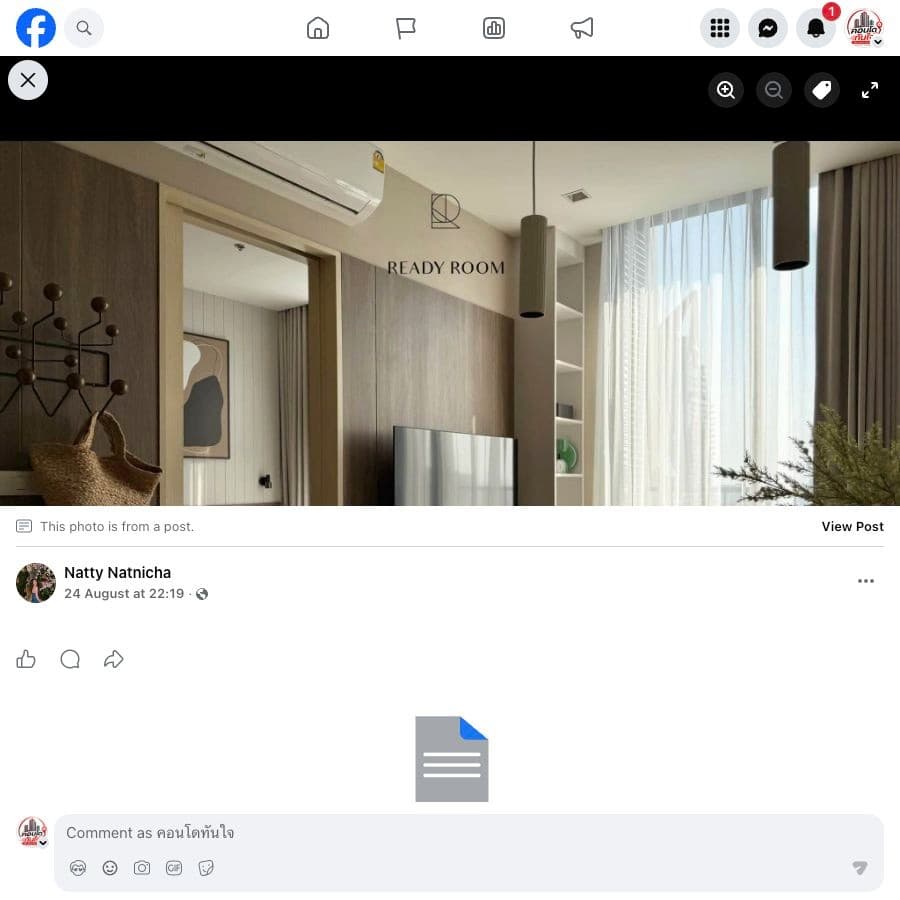Open the Ad Center megaphone tab
The height and width of the screenshot is (900, 900).
pyautogui.click(x=581, y=28)
